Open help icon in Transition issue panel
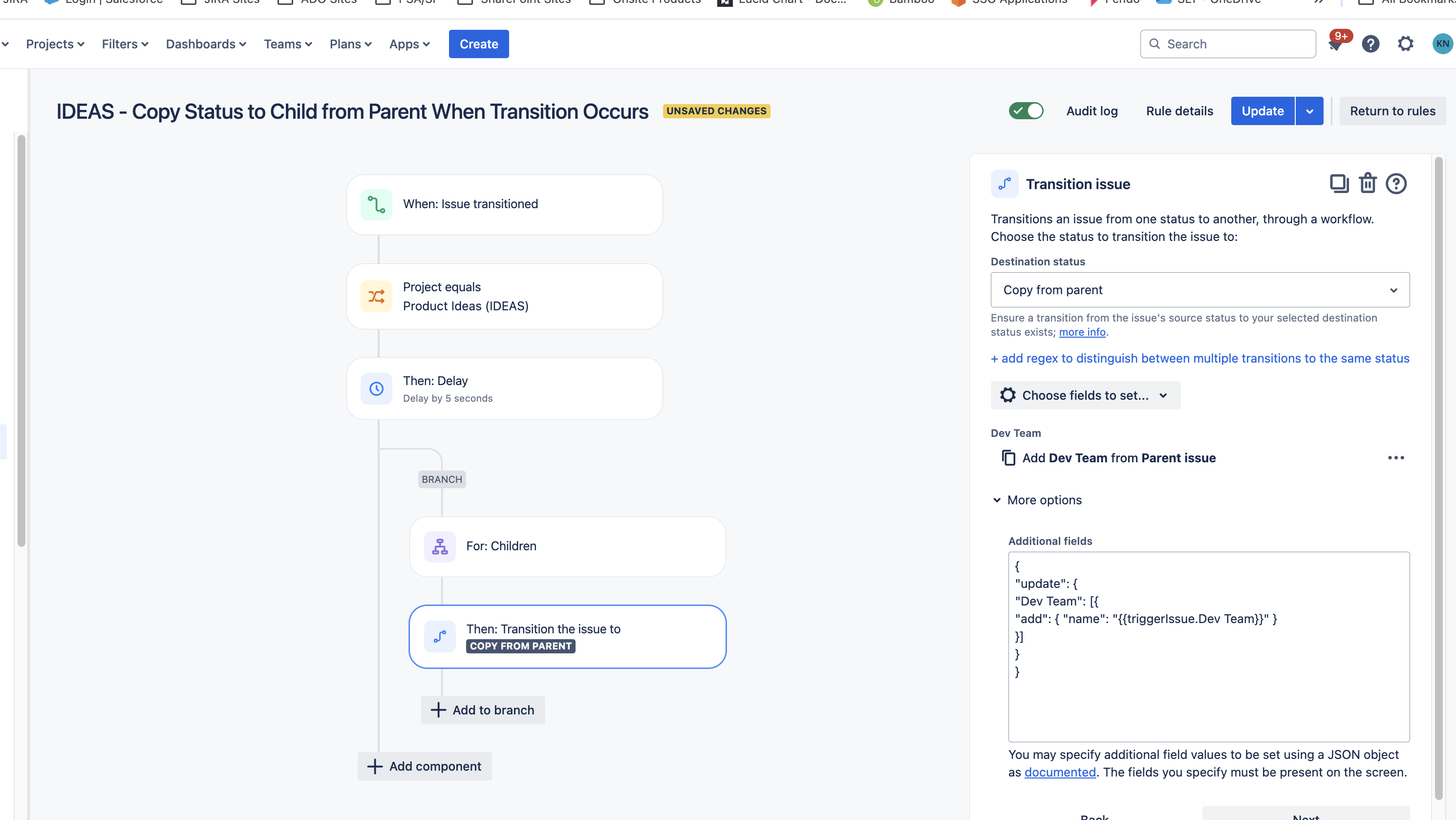1456x820 pixels. 1396,184
